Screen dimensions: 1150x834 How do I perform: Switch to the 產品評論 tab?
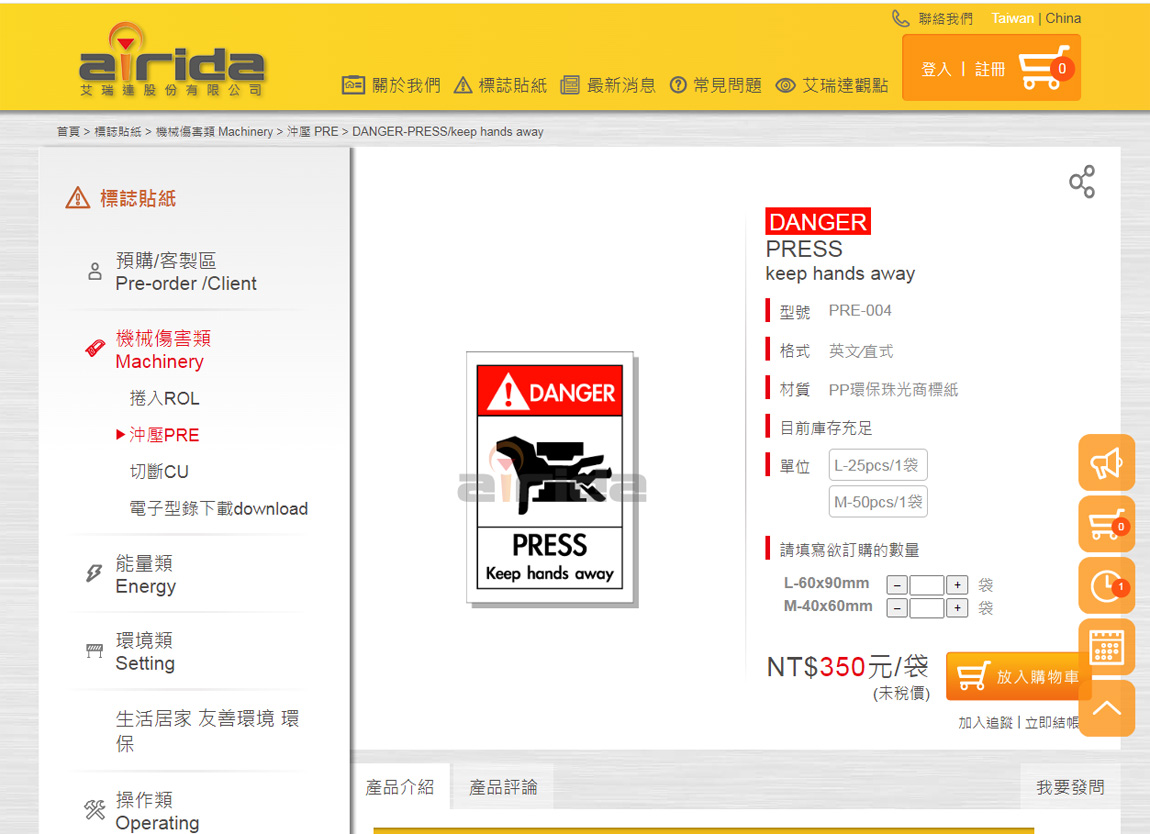503,787
